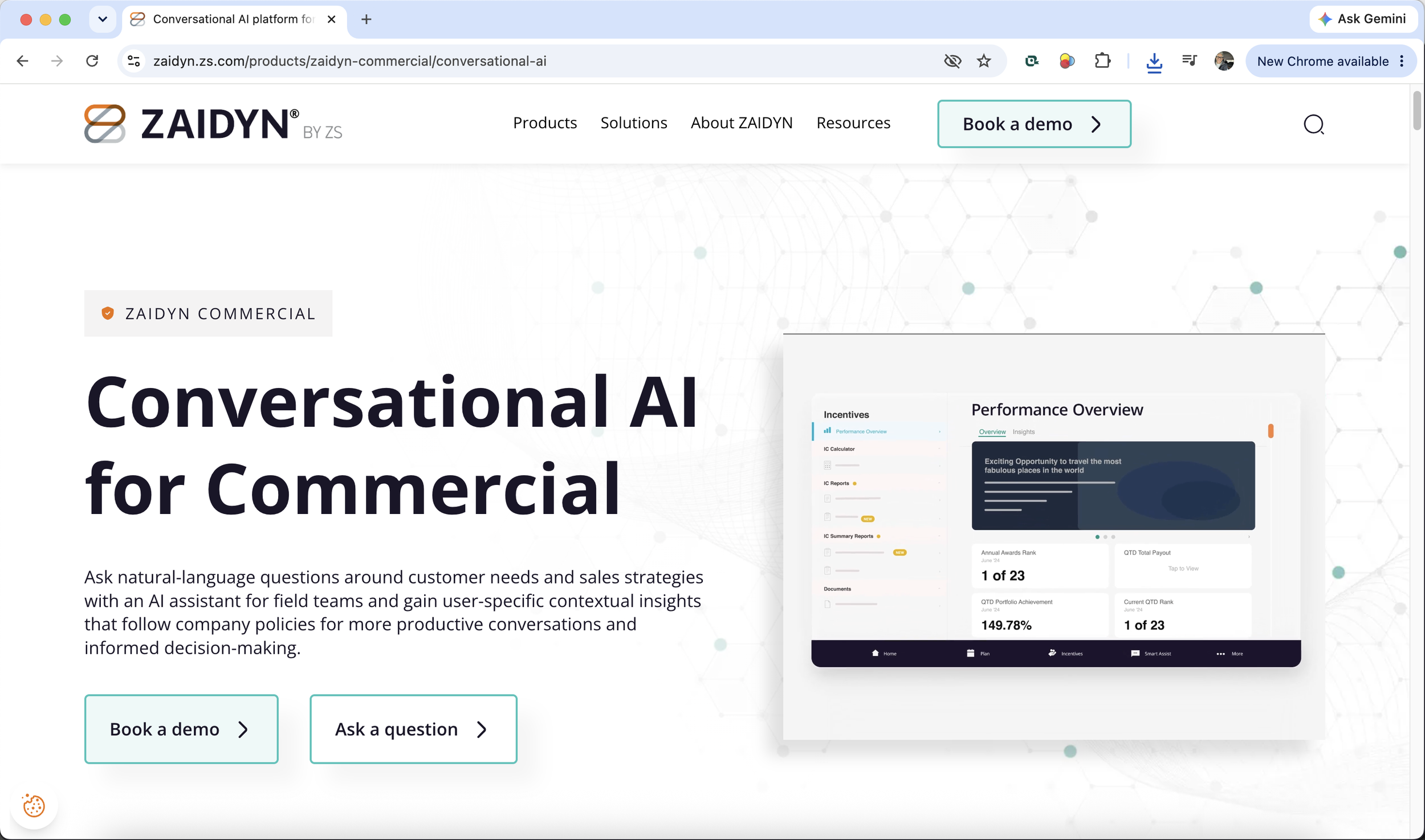Open the Solutions menu
This screenshot has width=1425, height=840.
click(634, 123)
